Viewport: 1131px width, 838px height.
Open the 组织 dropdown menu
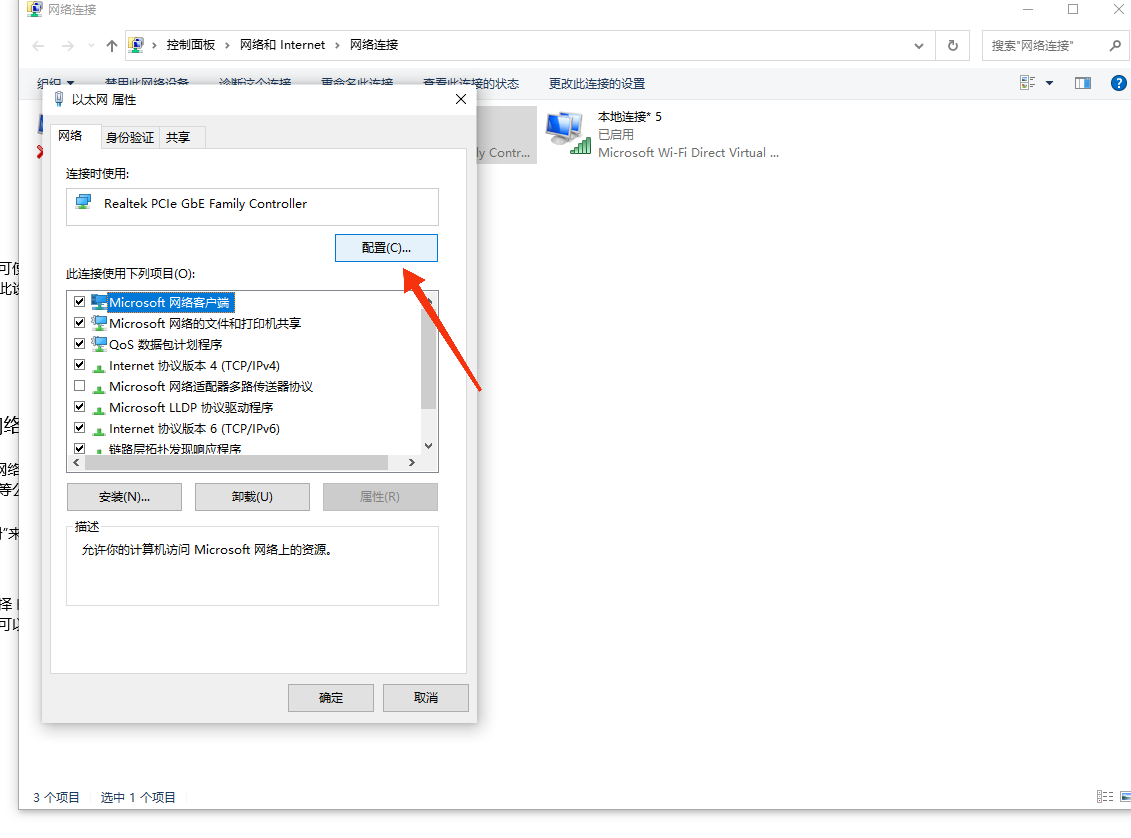tap(56, 83)
